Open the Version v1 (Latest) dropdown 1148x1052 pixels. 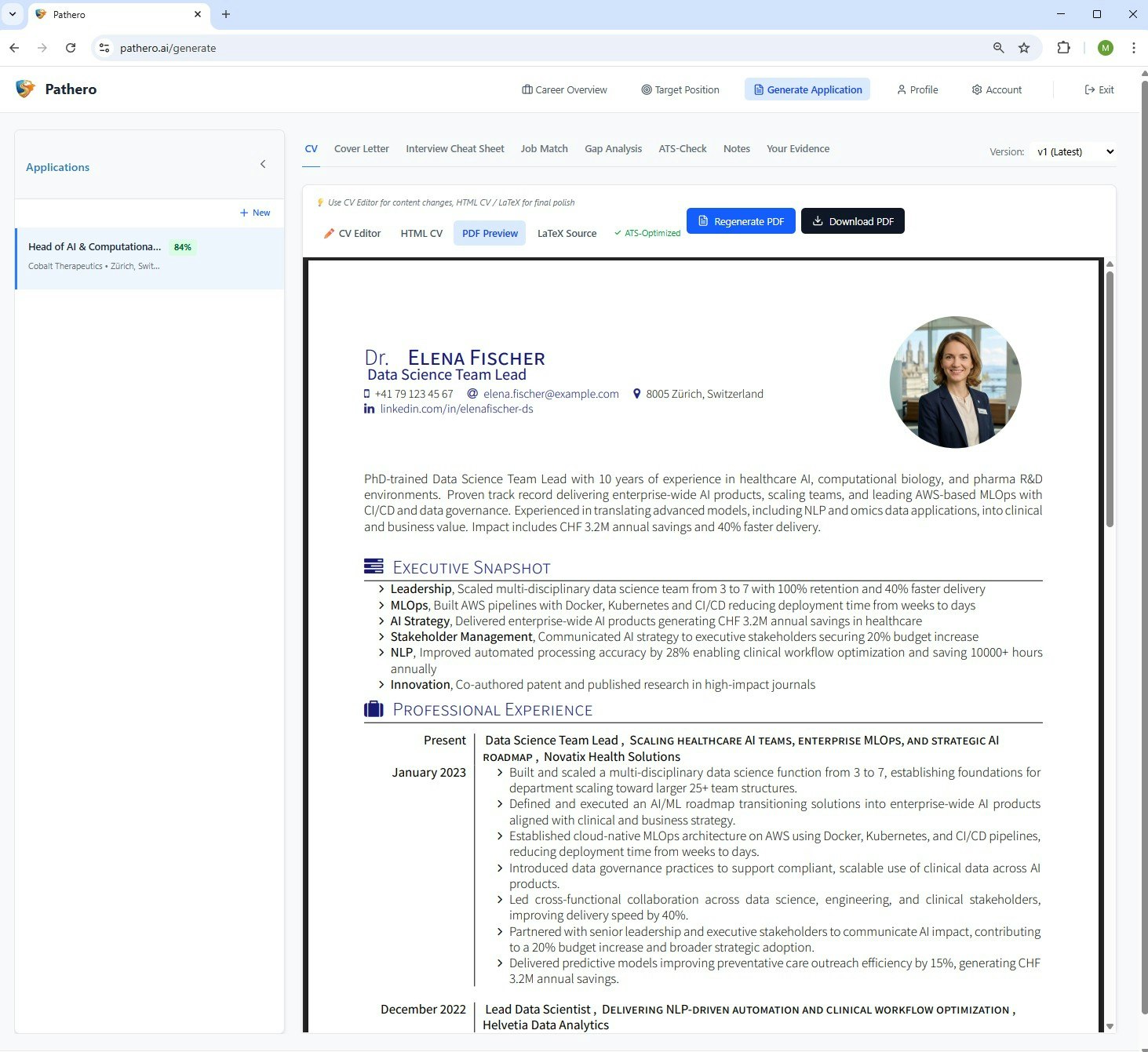pyautogui.click(x=1074, y=151)
